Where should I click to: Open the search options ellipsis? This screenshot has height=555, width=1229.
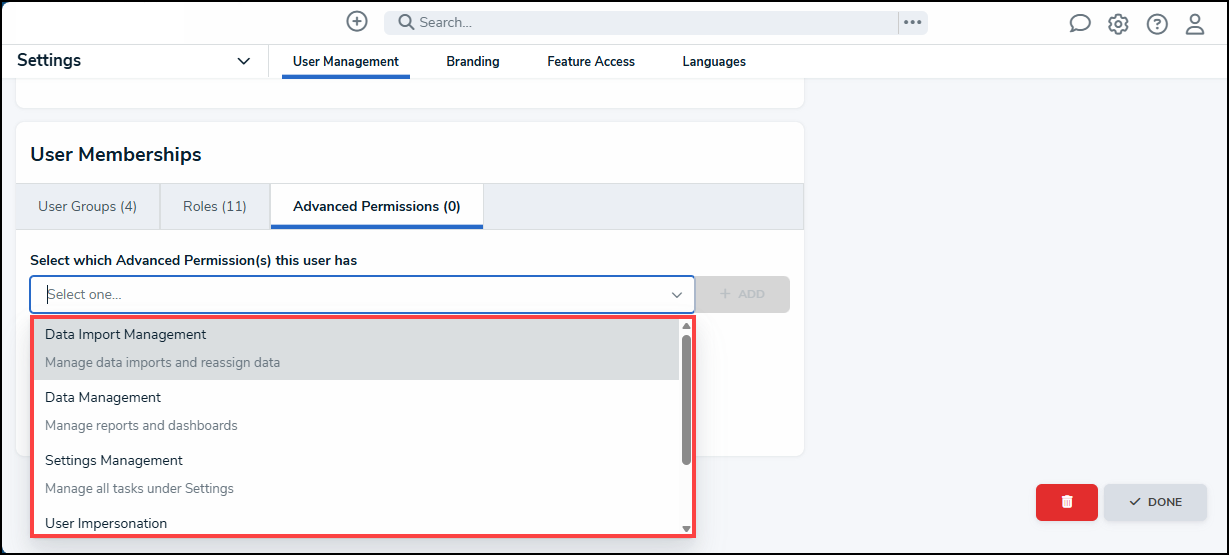[x=912, y=22]
